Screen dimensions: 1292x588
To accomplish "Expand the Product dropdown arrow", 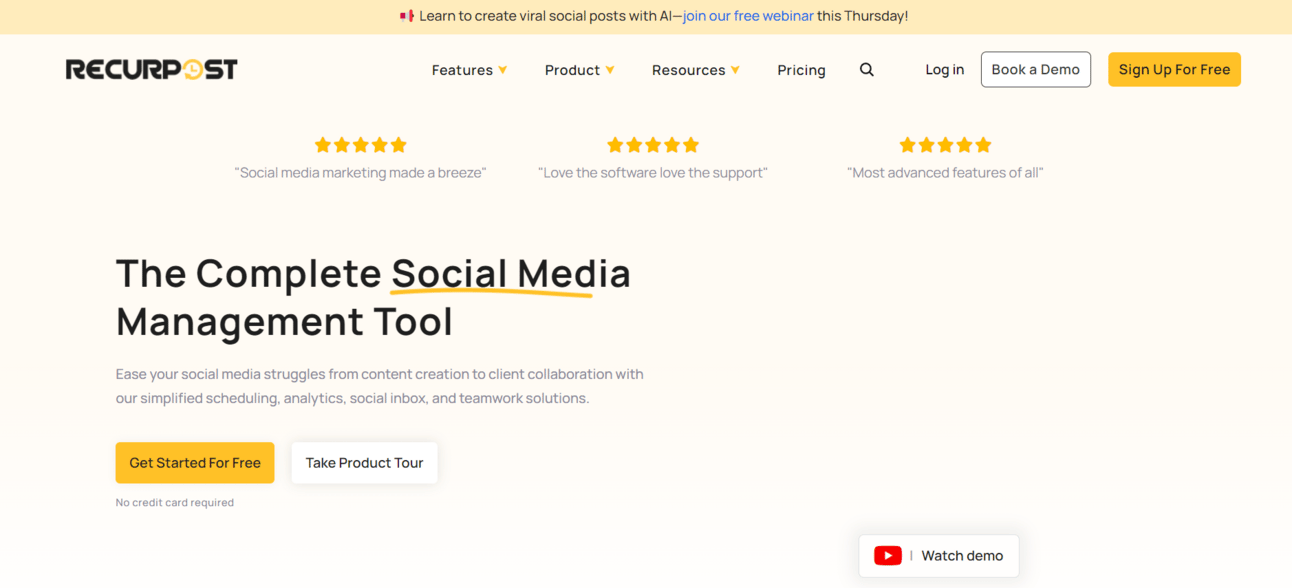I will coord(610,70).
